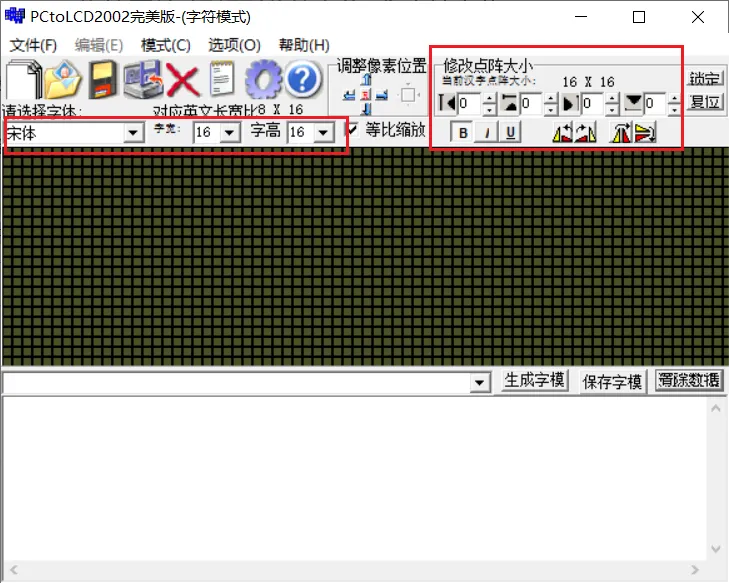The height and width of the screenshot is (583, 729).
Task: Click rotate-right yellow triangle icon
Action: coord(585,133)
